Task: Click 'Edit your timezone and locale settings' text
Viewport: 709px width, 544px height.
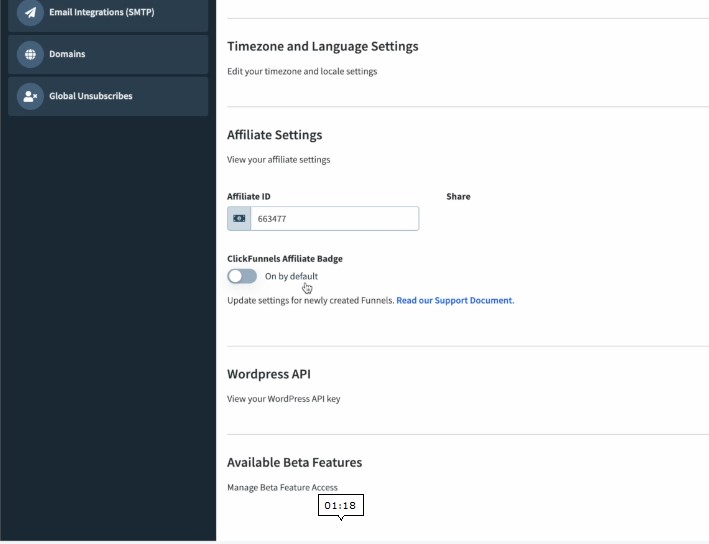Action: [x=302, y=71]
